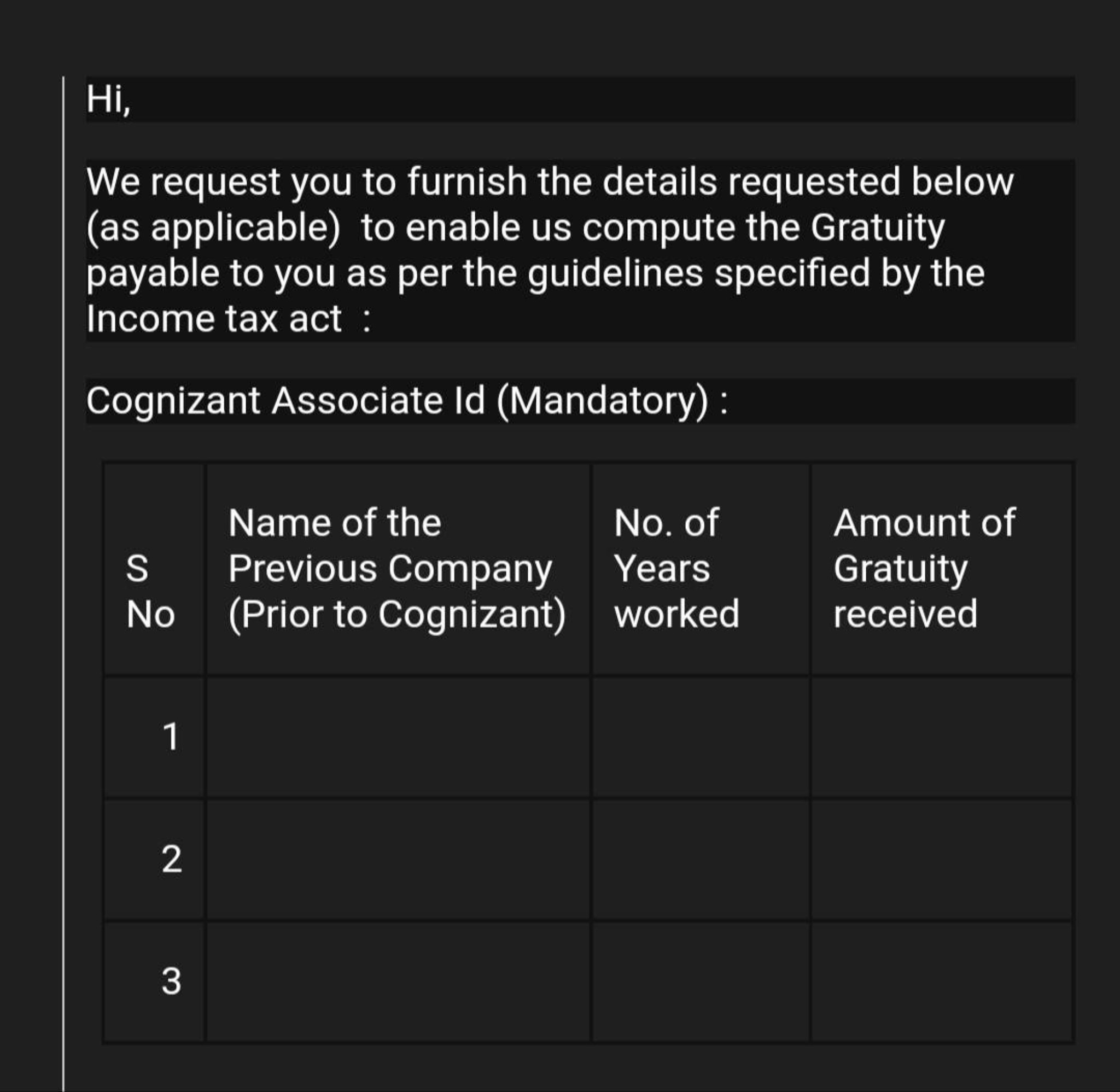Viewport: 1120px width, 1092px height.
Task: Click the "S No" header cell
Action: 154,569
